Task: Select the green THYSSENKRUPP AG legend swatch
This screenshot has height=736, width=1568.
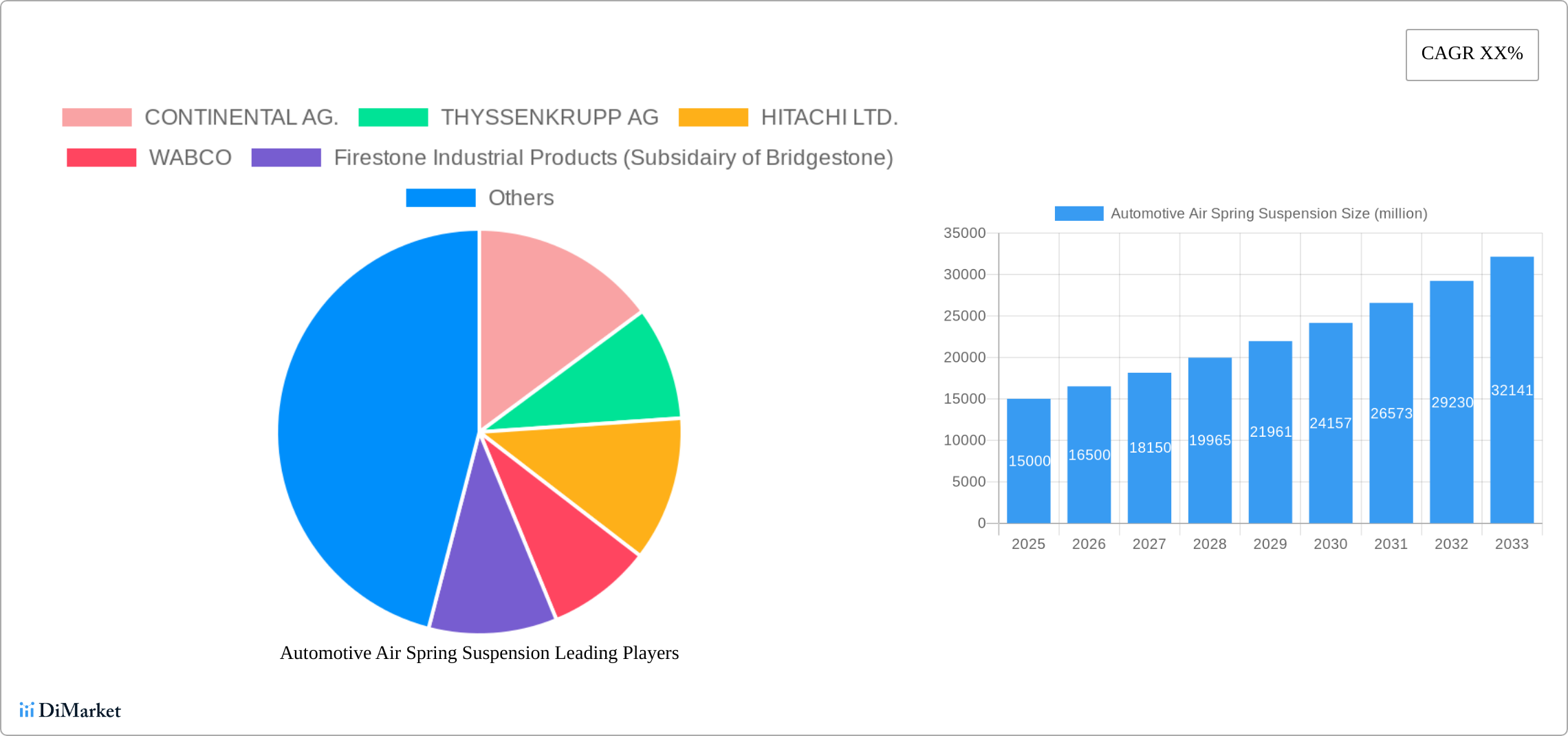Action: [x=393, y=117]
